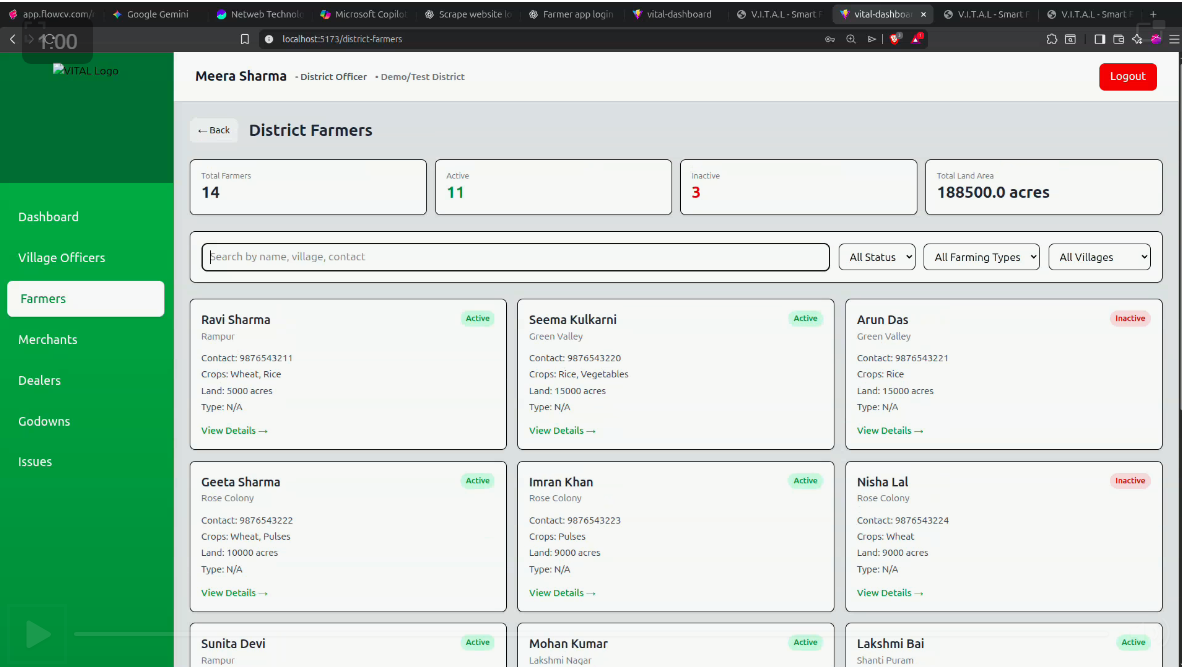Click the bookmark icon beside the address
Screen dimensions: 1182x667
point(245,39)
